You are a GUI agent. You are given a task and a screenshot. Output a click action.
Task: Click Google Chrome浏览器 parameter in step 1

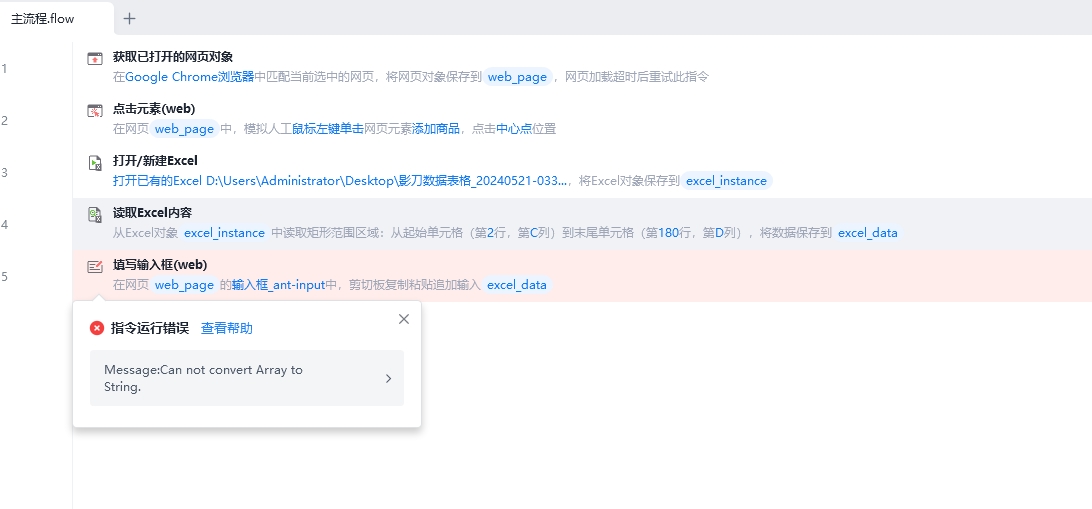tap(190, 77)
